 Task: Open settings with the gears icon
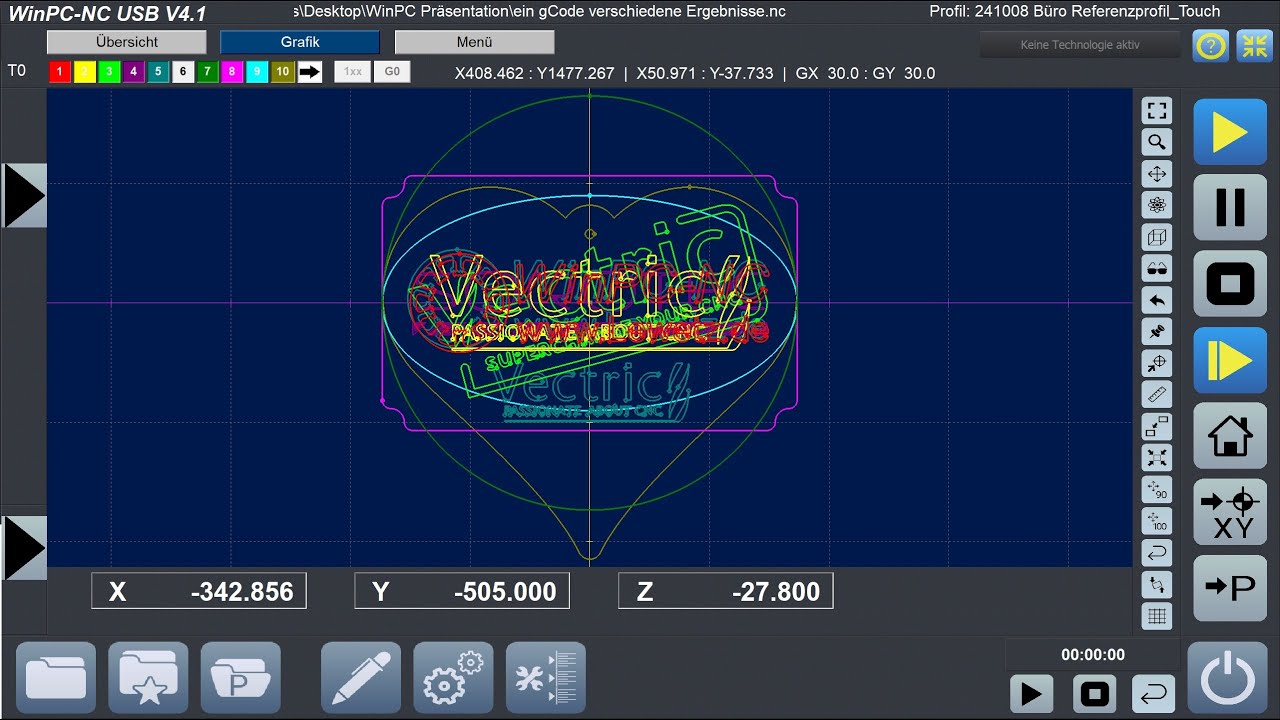click(x=453, y=678)
